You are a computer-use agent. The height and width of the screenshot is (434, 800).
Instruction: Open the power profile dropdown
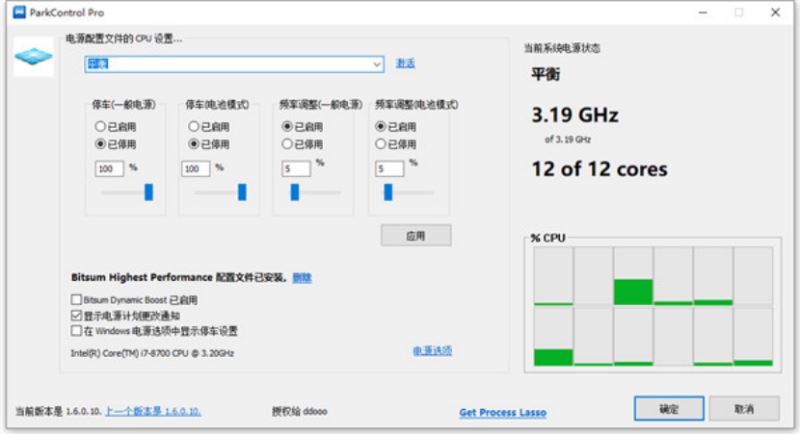234,64
